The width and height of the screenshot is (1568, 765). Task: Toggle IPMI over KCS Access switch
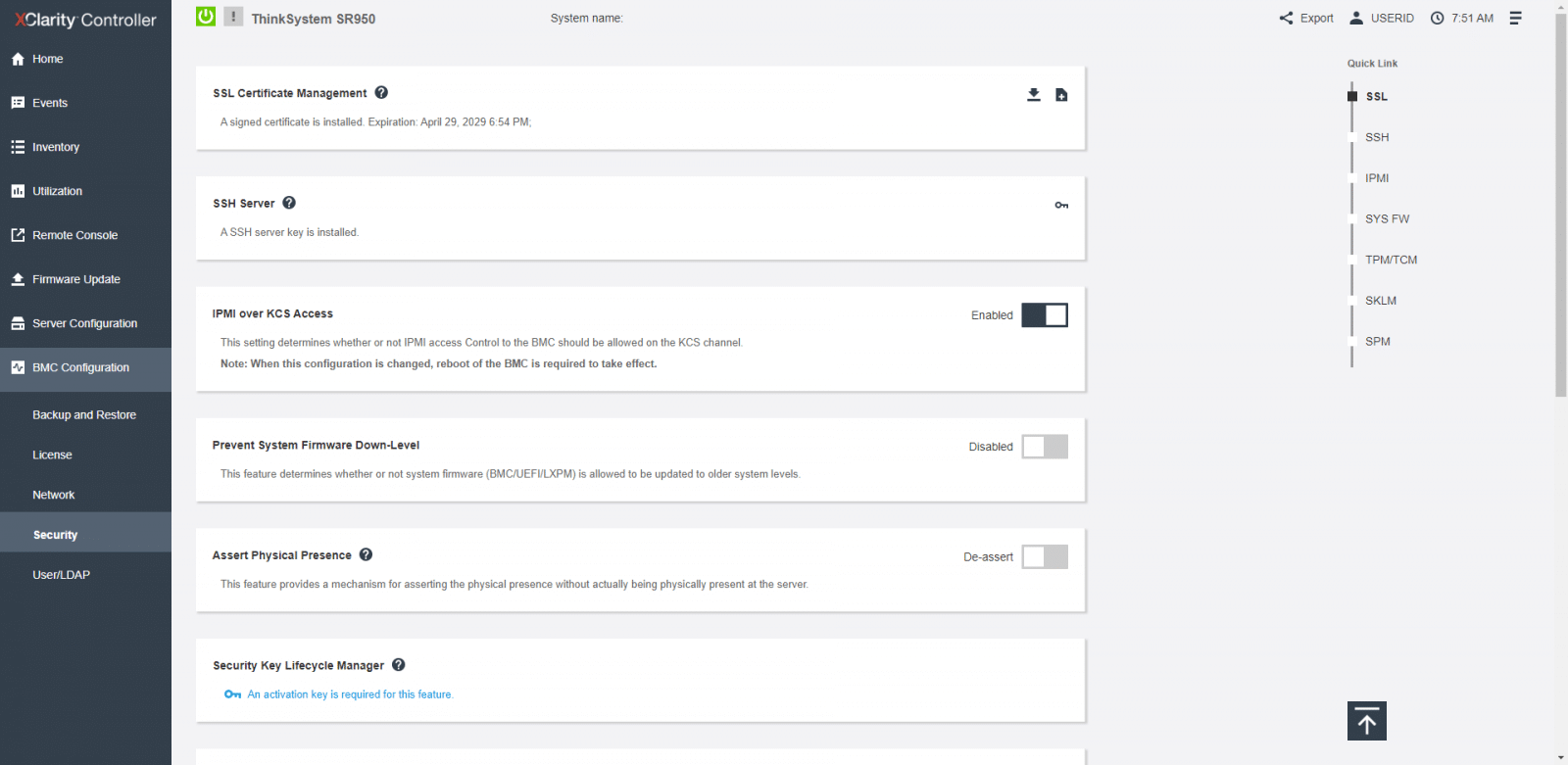pyautogui.click(x=1045, y=314)
